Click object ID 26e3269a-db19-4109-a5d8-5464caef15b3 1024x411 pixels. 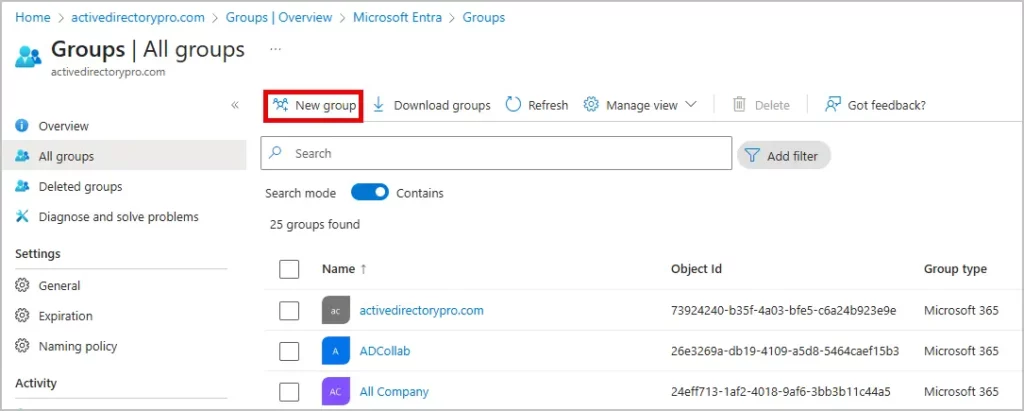point(785,352)
